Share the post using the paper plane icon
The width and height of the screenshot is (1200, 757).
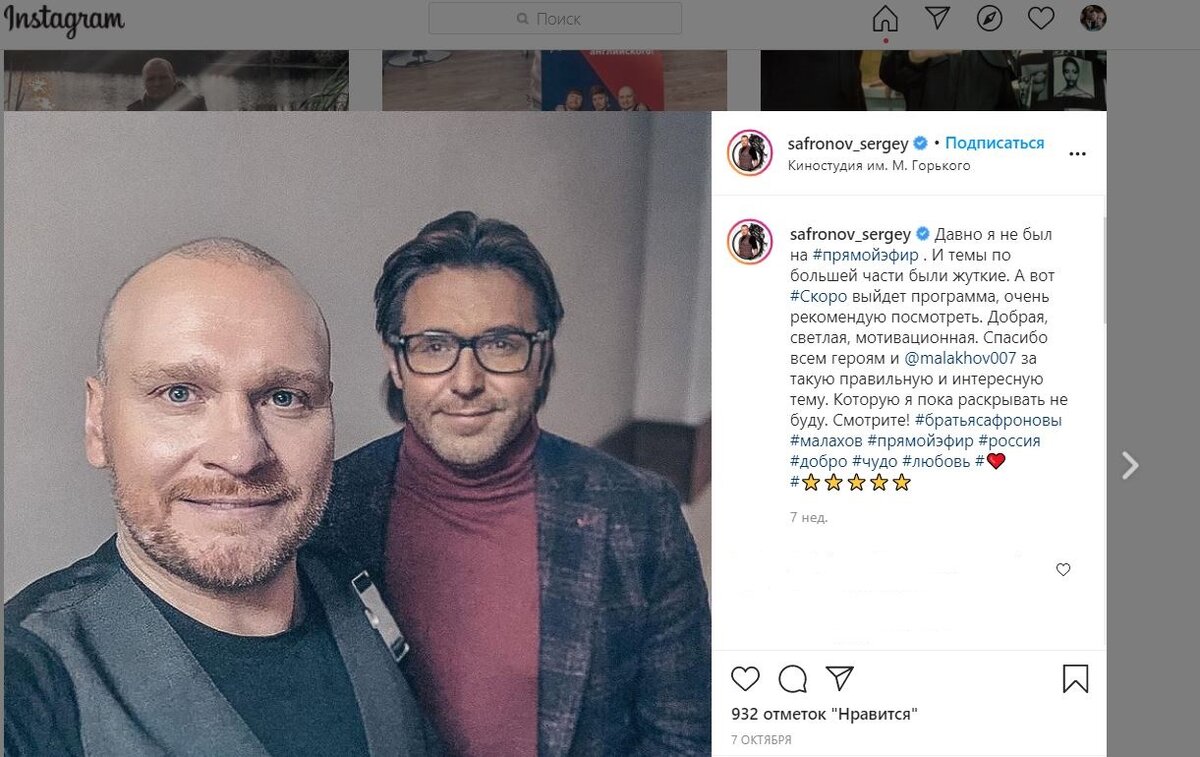click(840, 679)
